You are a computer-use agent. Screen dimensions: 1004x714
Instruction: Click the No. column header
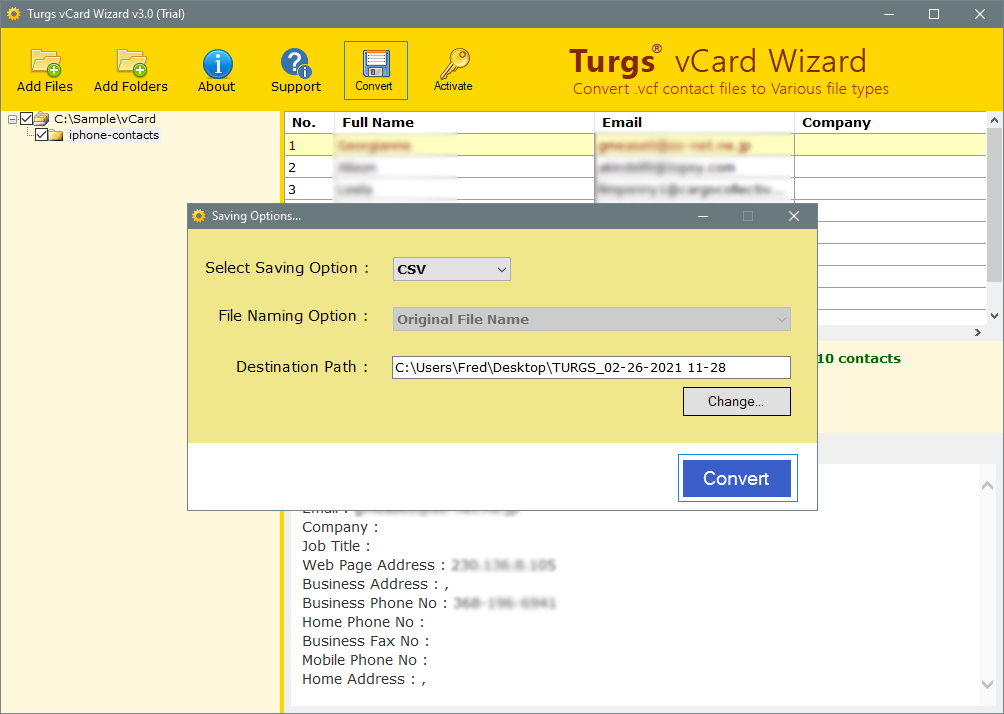309,122
